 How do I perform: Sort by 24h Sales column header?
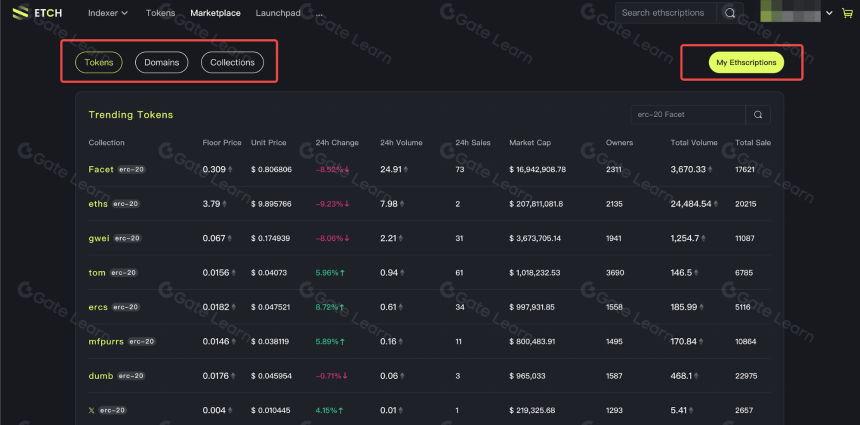pyautogui.click(x=473, y=143)
